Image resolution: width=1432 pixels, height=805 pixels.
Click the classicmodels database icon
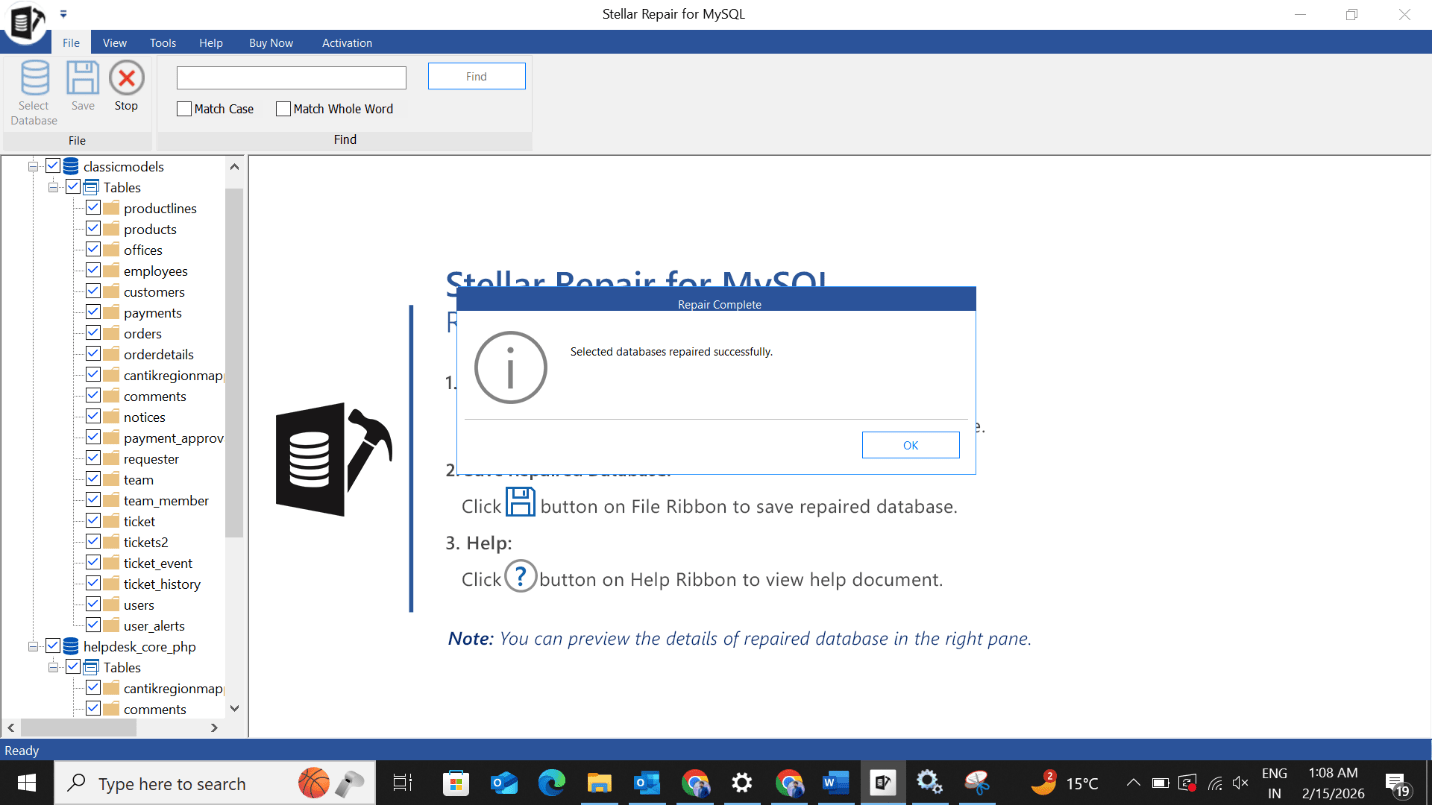coord(71,167)
